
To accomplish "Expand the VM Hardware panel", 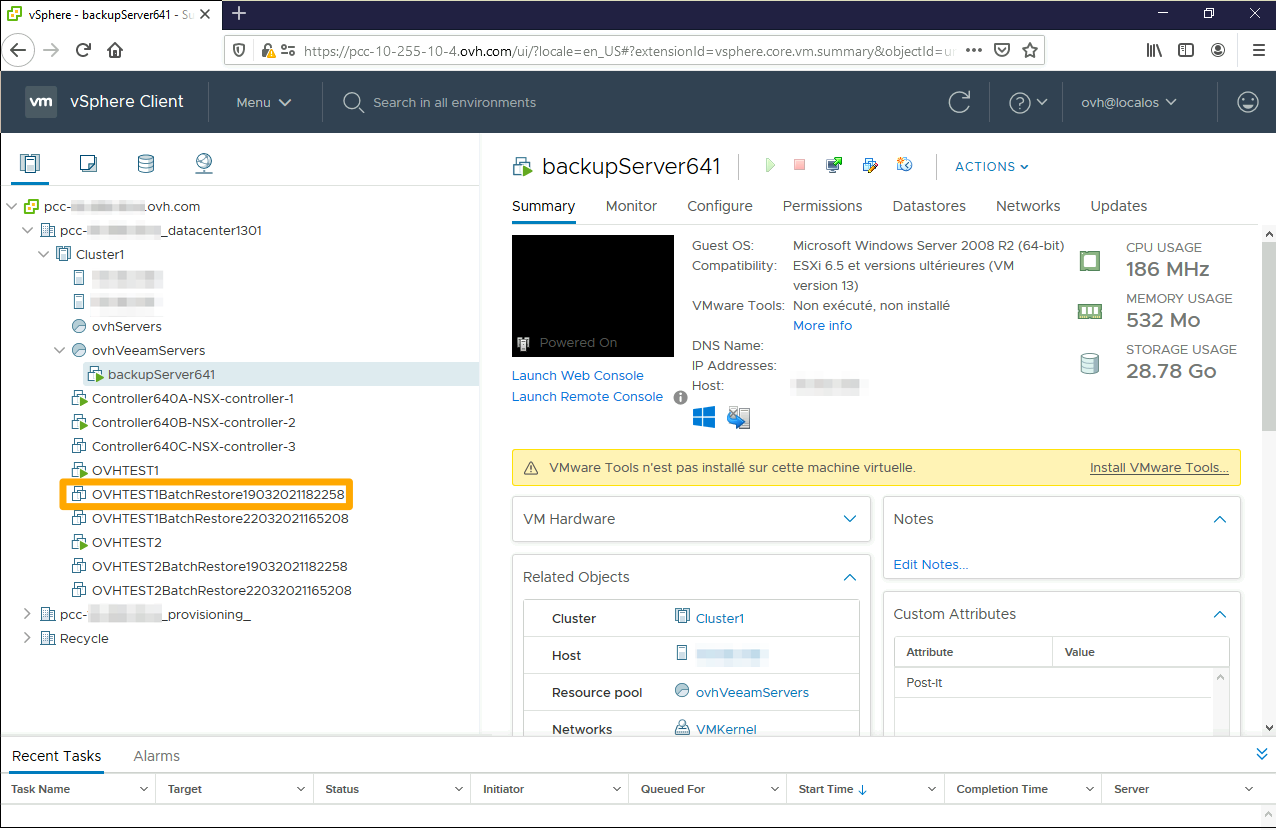I will tap(849, 519).
